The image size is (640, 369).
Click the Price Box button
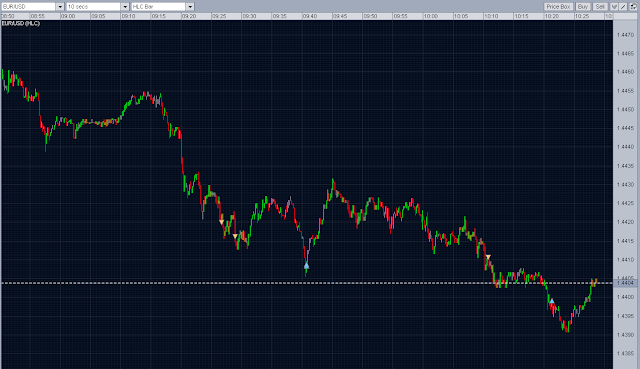(x=558, y=7)
